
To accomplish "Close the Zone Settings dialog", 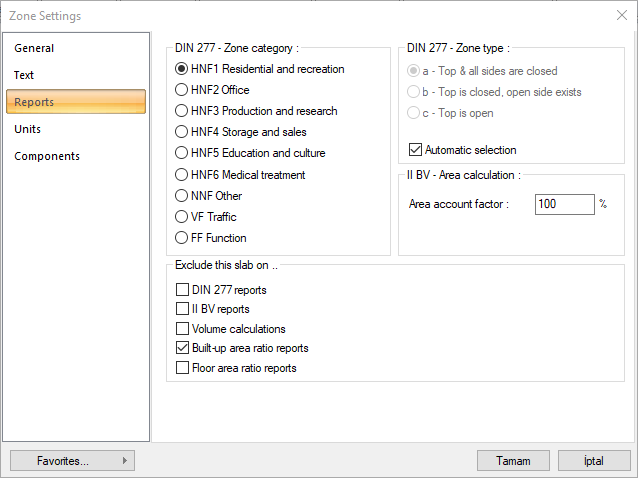I will pyautogui.click(x=622, y=15).
